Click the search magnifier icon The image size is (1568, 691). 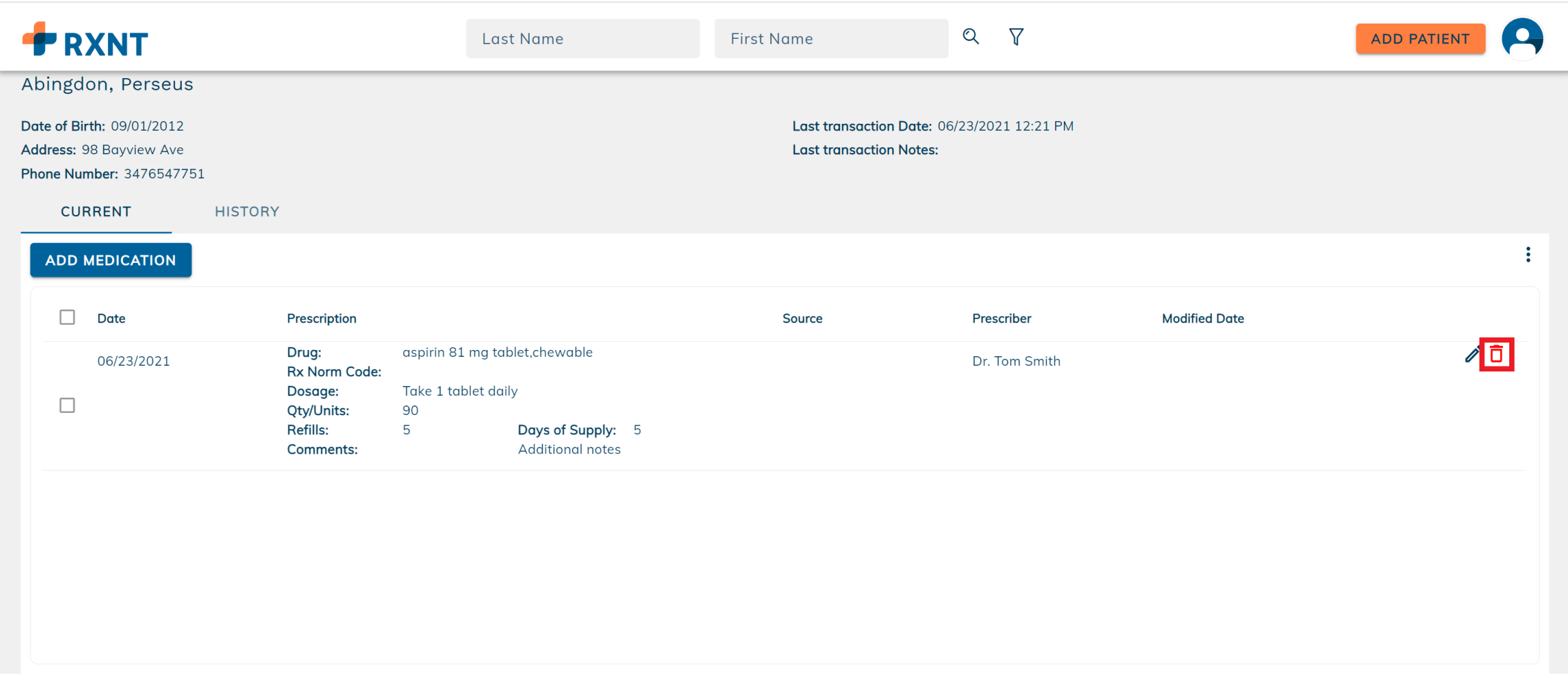[x=971, y=37]
